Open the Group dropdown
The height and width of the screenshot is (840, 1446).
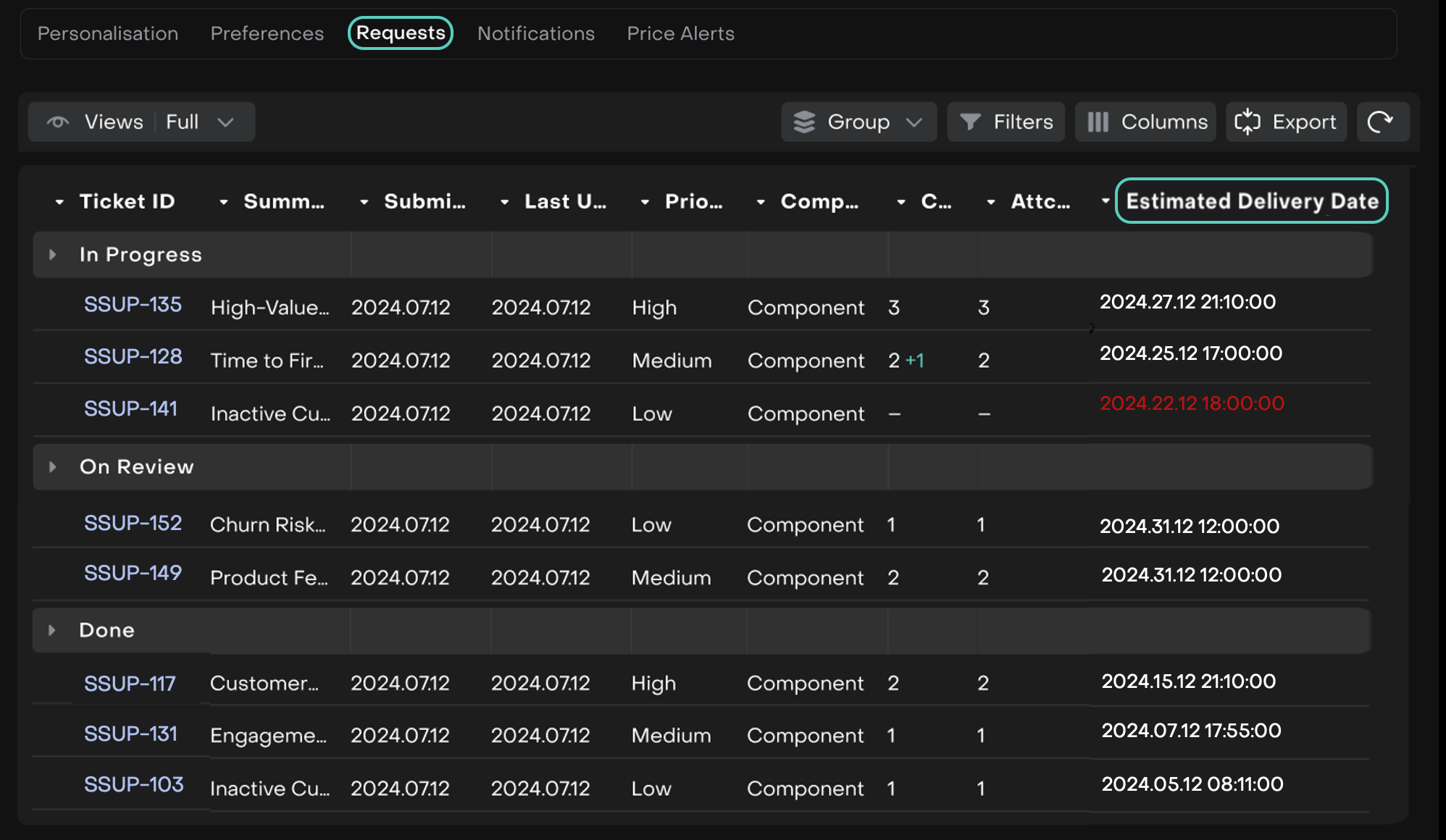[858, 122]
